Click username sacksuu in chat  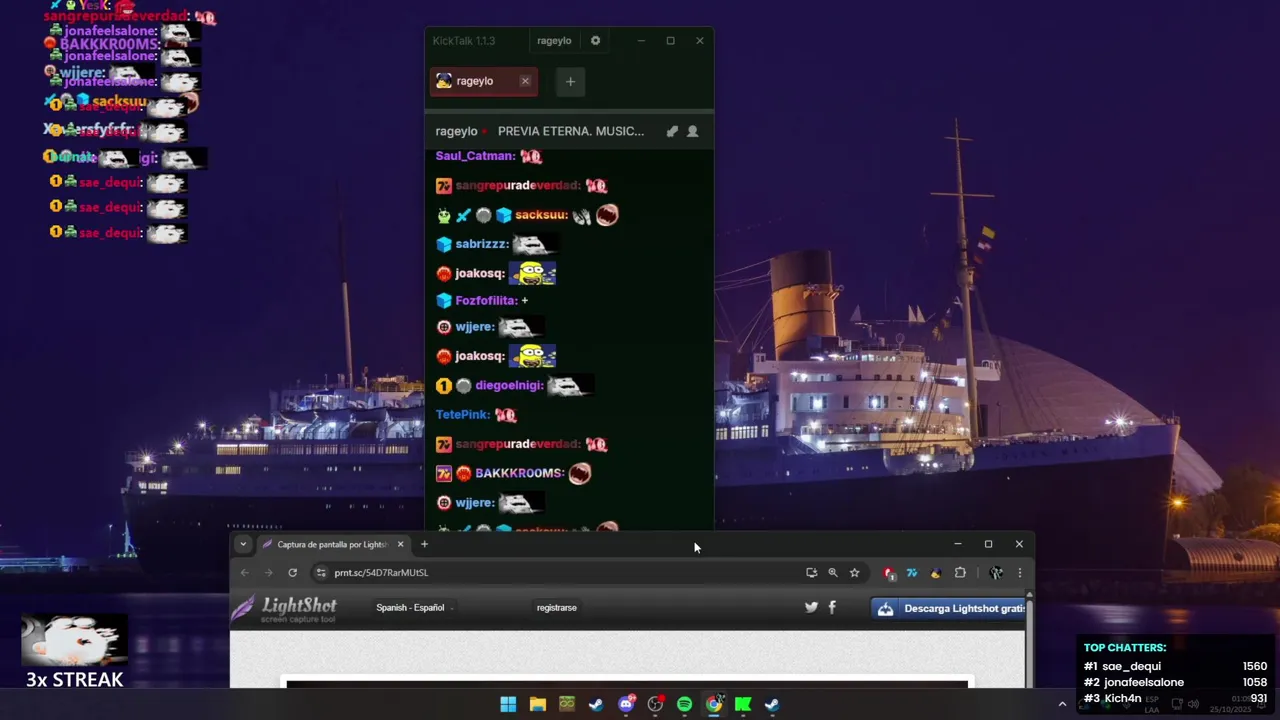tap(541, 215)
